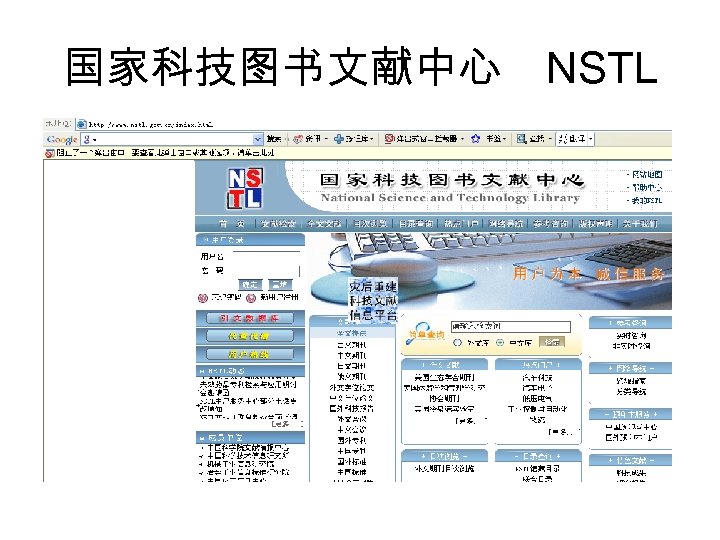720x540 pixels.
Task: Click the popup blocker icon on Google toolbar
Action: click(x=389, y=139)
